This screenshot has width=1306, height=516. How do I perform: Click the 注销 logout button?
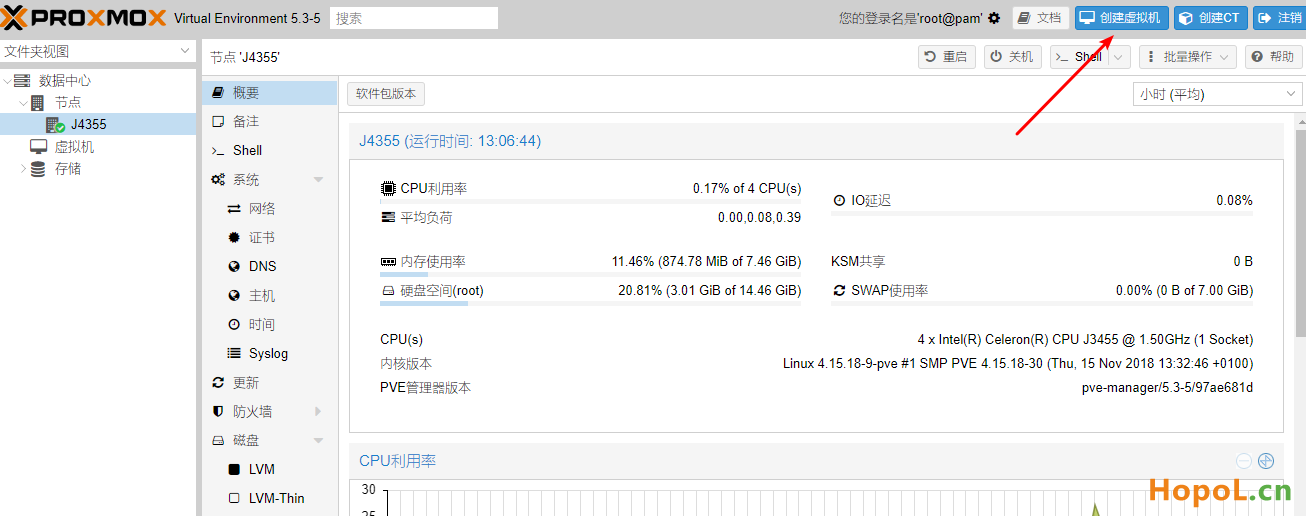tap(1279, 18)
